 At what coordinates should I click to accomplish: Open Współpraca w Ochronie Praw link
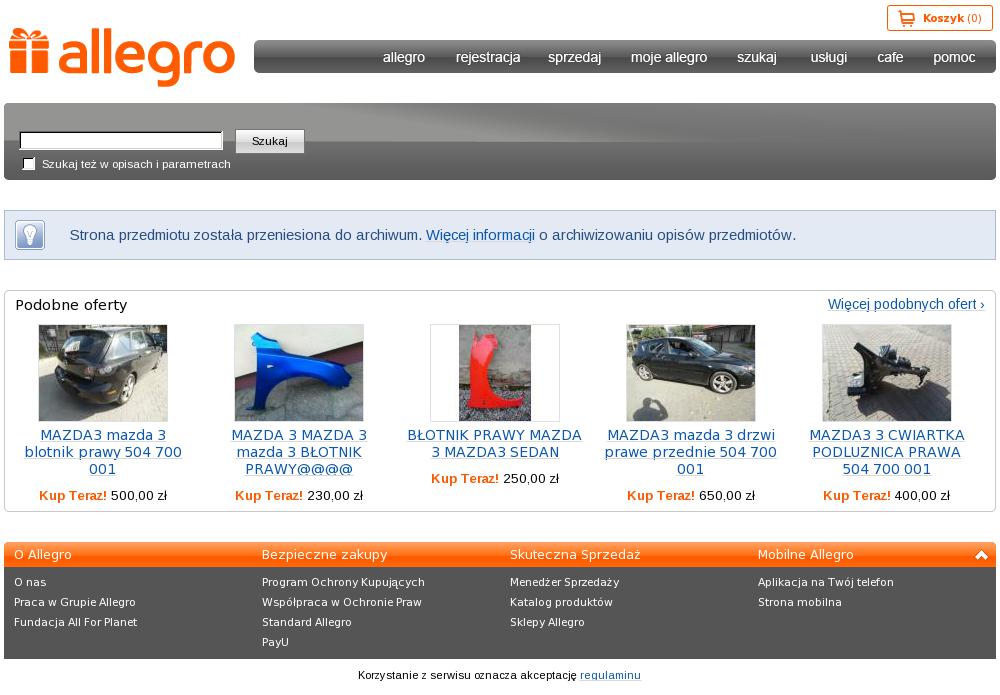pos(342,602)
